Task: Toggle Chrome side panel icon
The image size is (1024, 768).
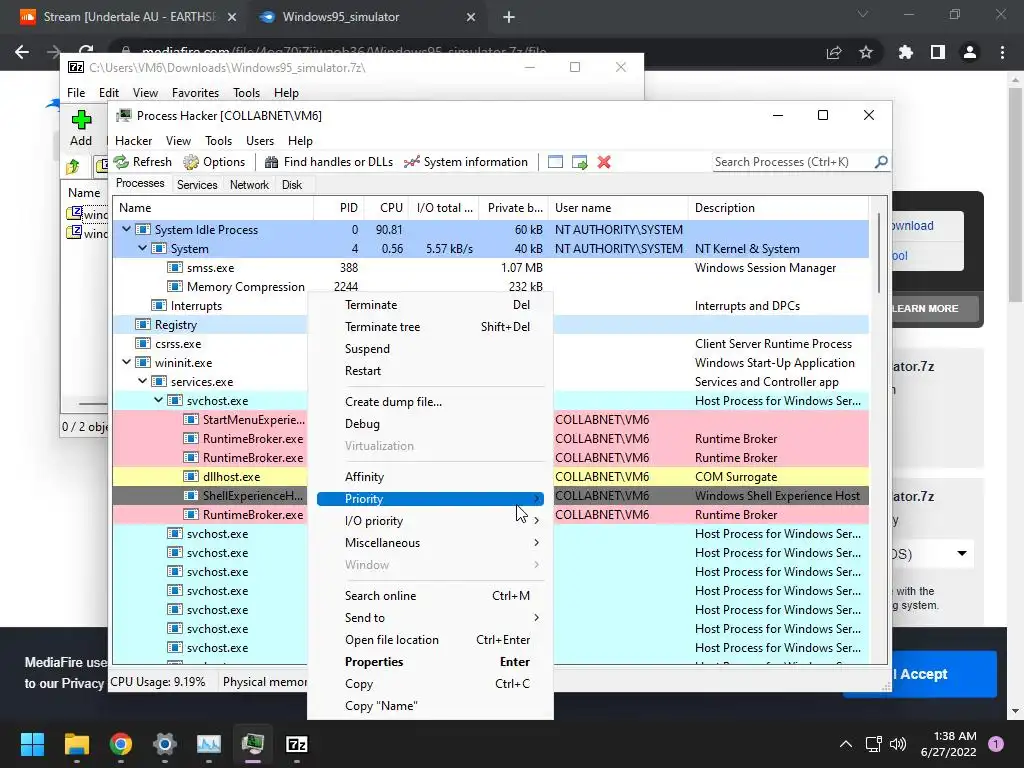Action: [938, 52]
